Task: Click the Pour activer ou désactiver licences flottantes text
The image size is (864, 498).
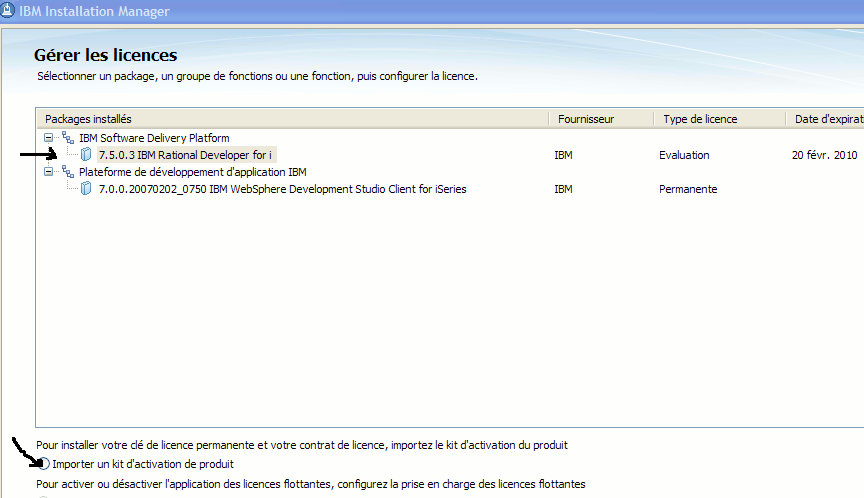Action: click(x=311, y=484)
